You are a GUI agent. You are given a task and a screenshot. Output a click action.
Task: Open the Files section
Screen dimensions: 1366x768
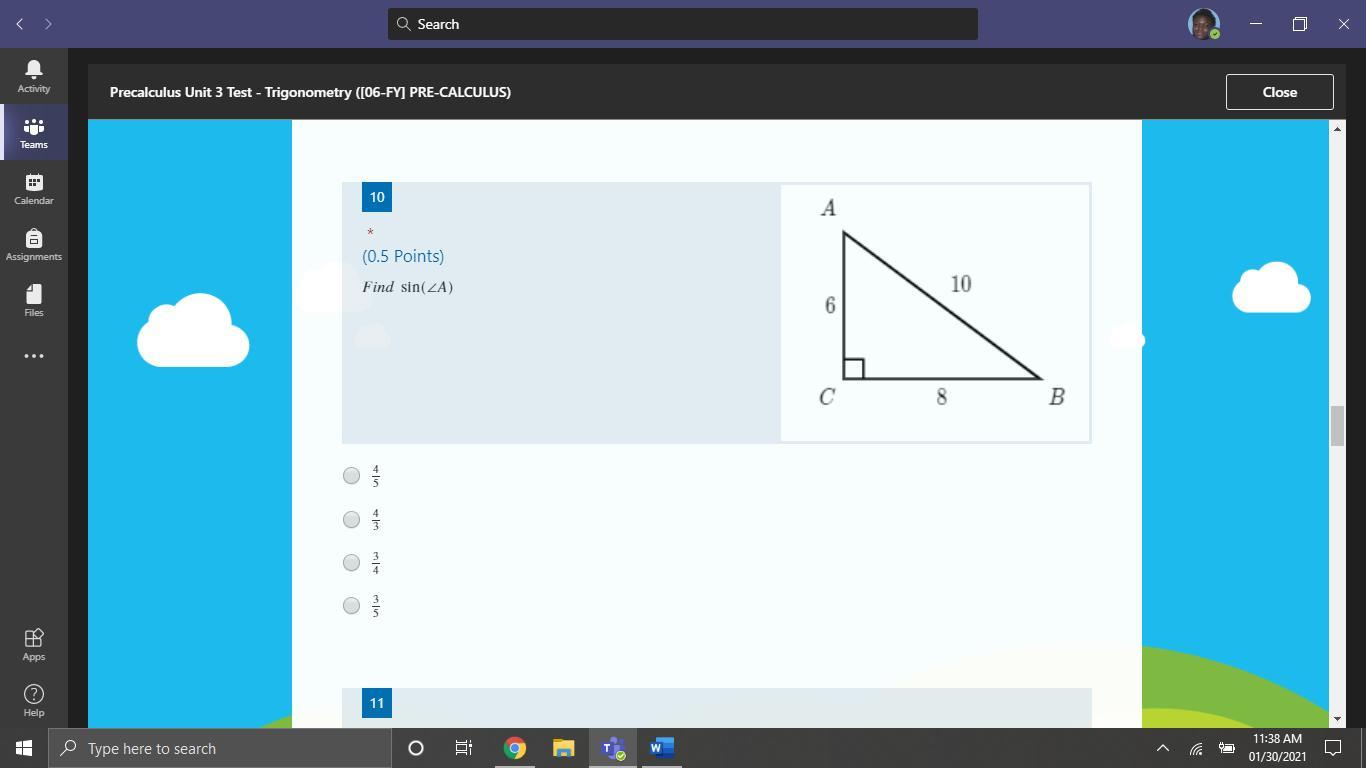click(x=34, y=300)
